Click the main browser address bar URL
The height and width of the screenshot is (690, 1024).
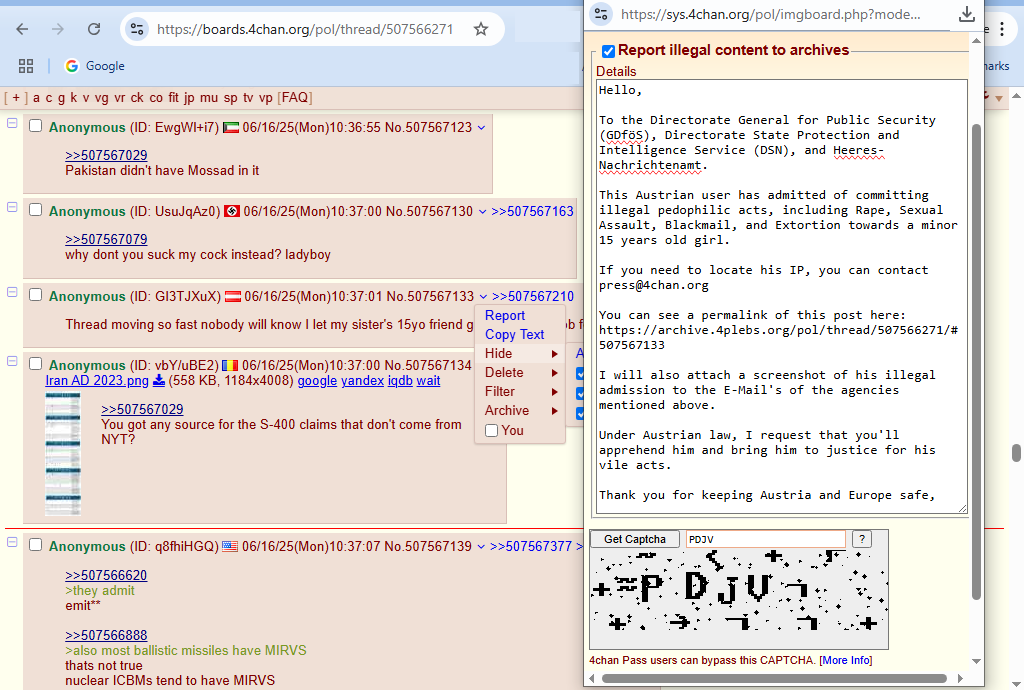click(305, 29)
